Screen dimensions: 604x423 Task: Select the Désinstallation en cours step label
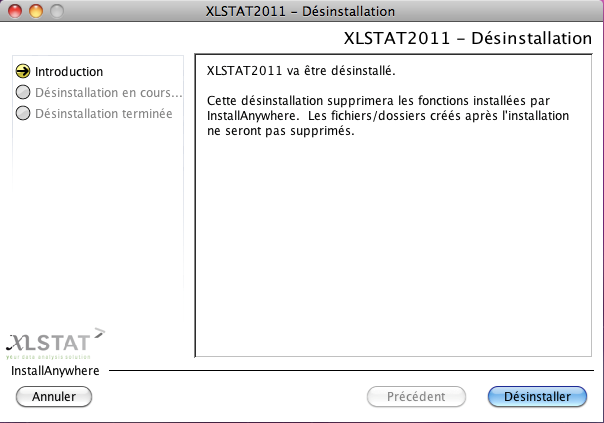click(x=108, y=93)
